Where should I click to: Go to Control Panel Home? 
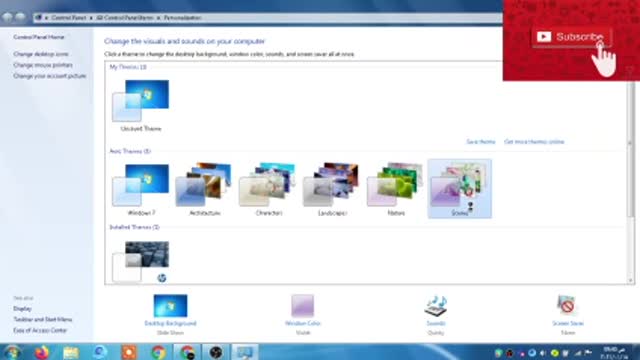(39, 37)
